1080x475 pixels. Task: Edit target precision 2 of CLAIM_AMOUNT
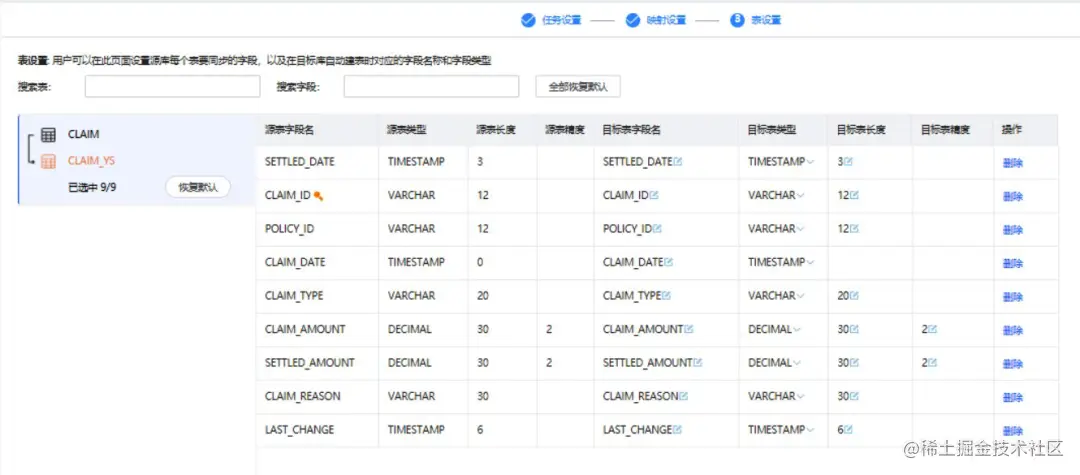[933, 330]
